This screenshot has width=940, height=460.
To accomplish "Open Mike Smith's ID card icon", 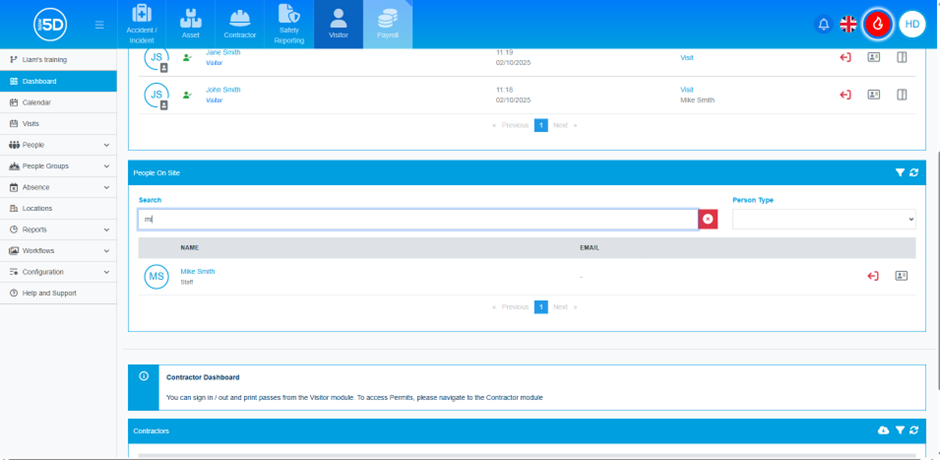I will [x=901, y=276].
